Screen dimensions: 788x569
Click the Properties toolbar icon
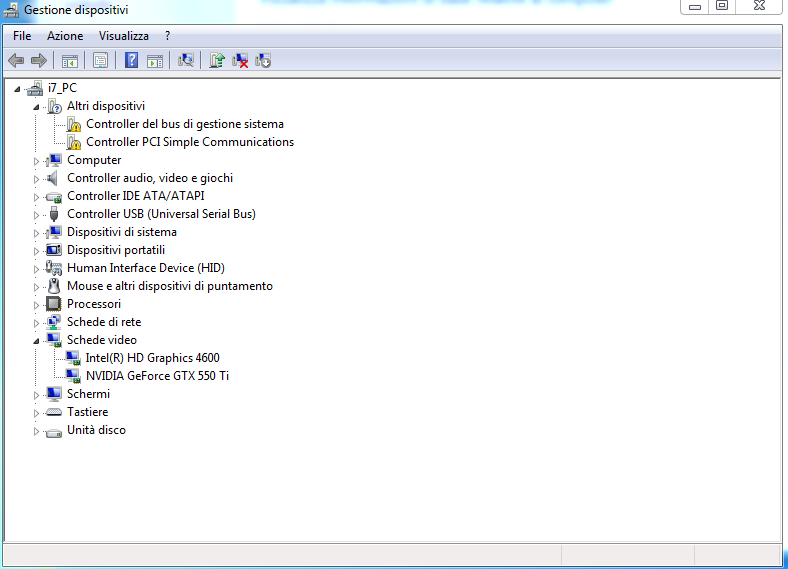100,60
